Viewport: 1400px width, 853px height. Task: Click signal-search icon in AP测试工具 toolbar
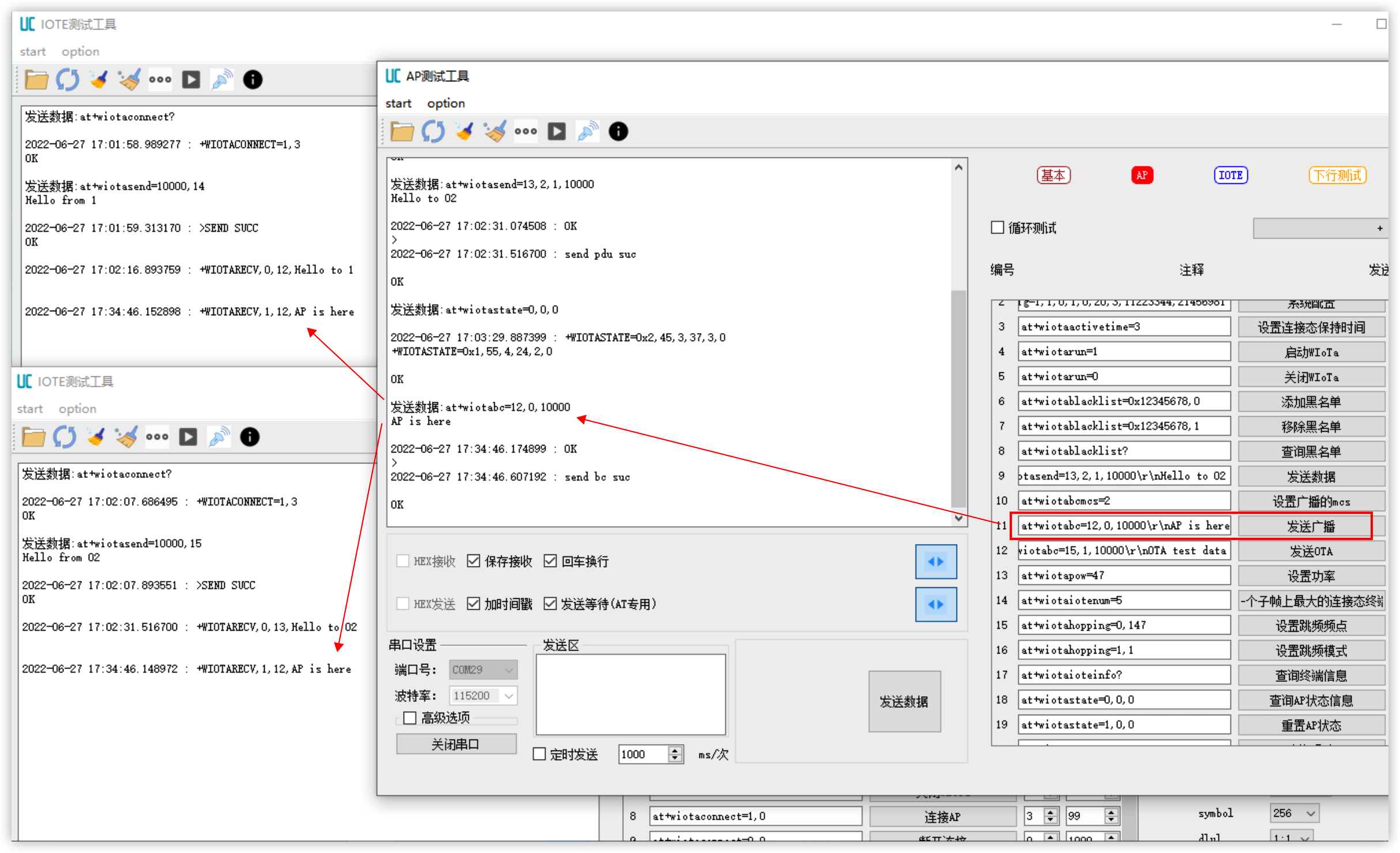tap(588, 131)
